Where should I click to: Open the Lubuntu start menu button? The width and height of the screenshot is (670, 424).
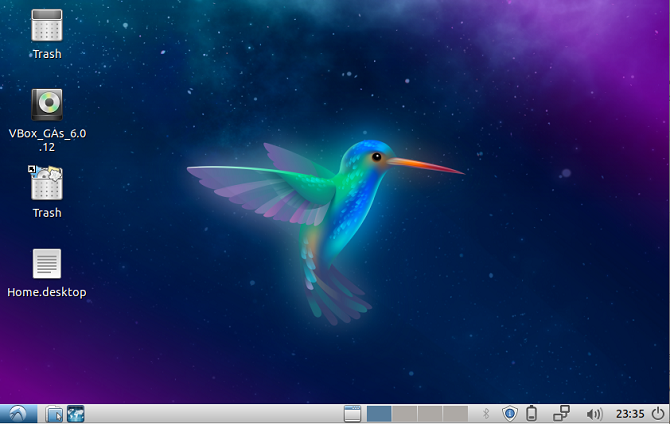click(18, 414)
